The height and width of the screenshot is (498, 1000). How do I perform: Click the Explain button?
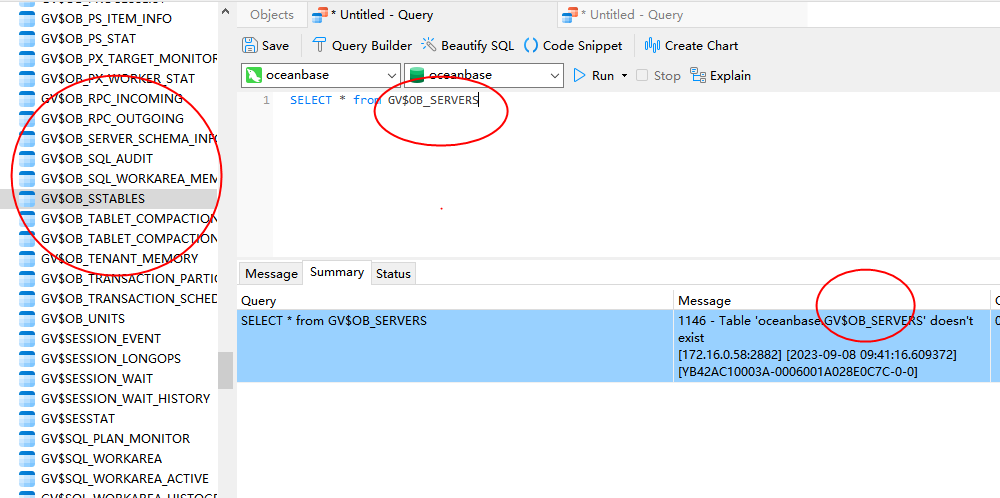point(721,75)
